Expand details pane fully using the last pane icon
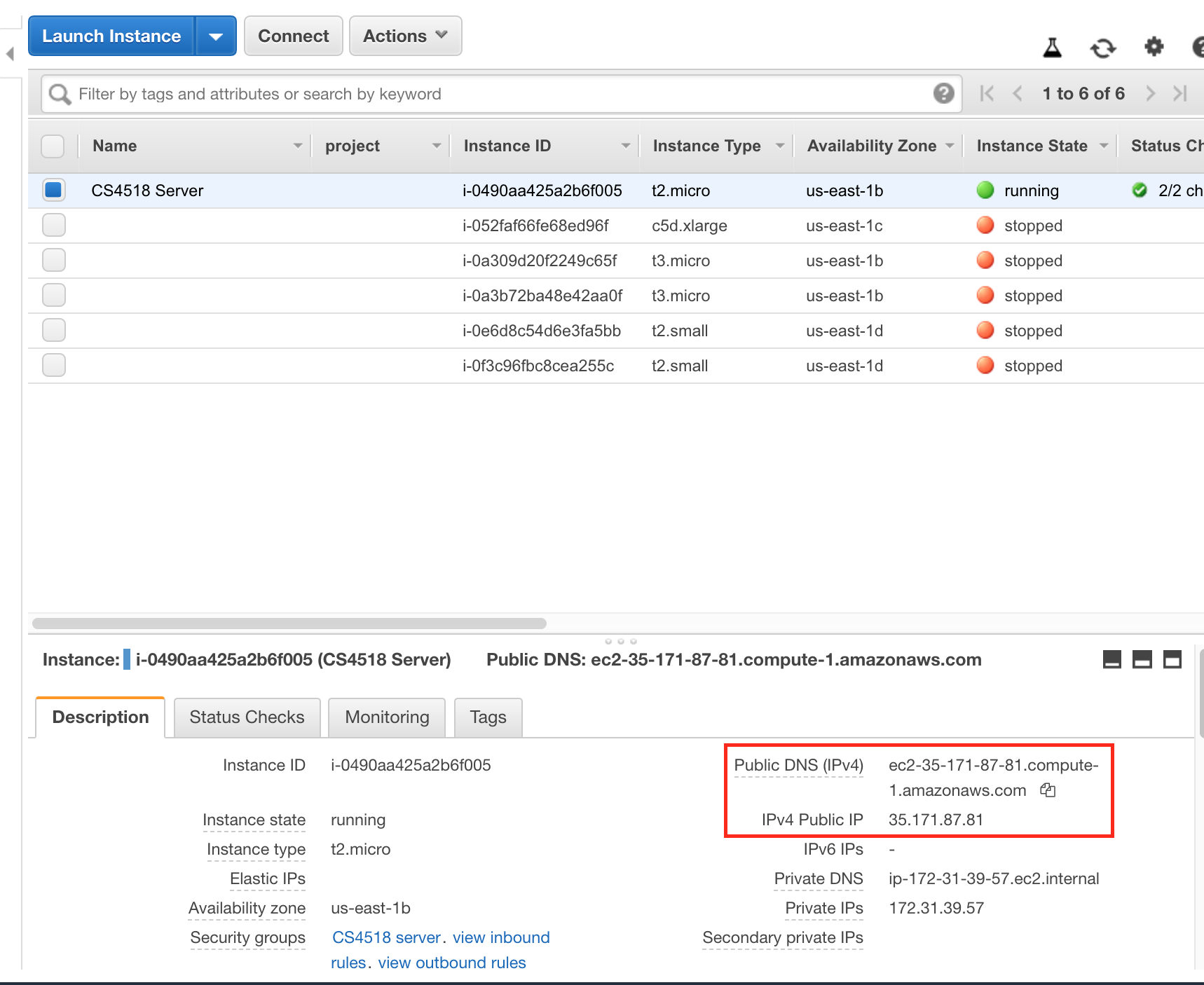Image resolution: width=1204 pixels, height=985 pixels. click(x=1172, y=659)
